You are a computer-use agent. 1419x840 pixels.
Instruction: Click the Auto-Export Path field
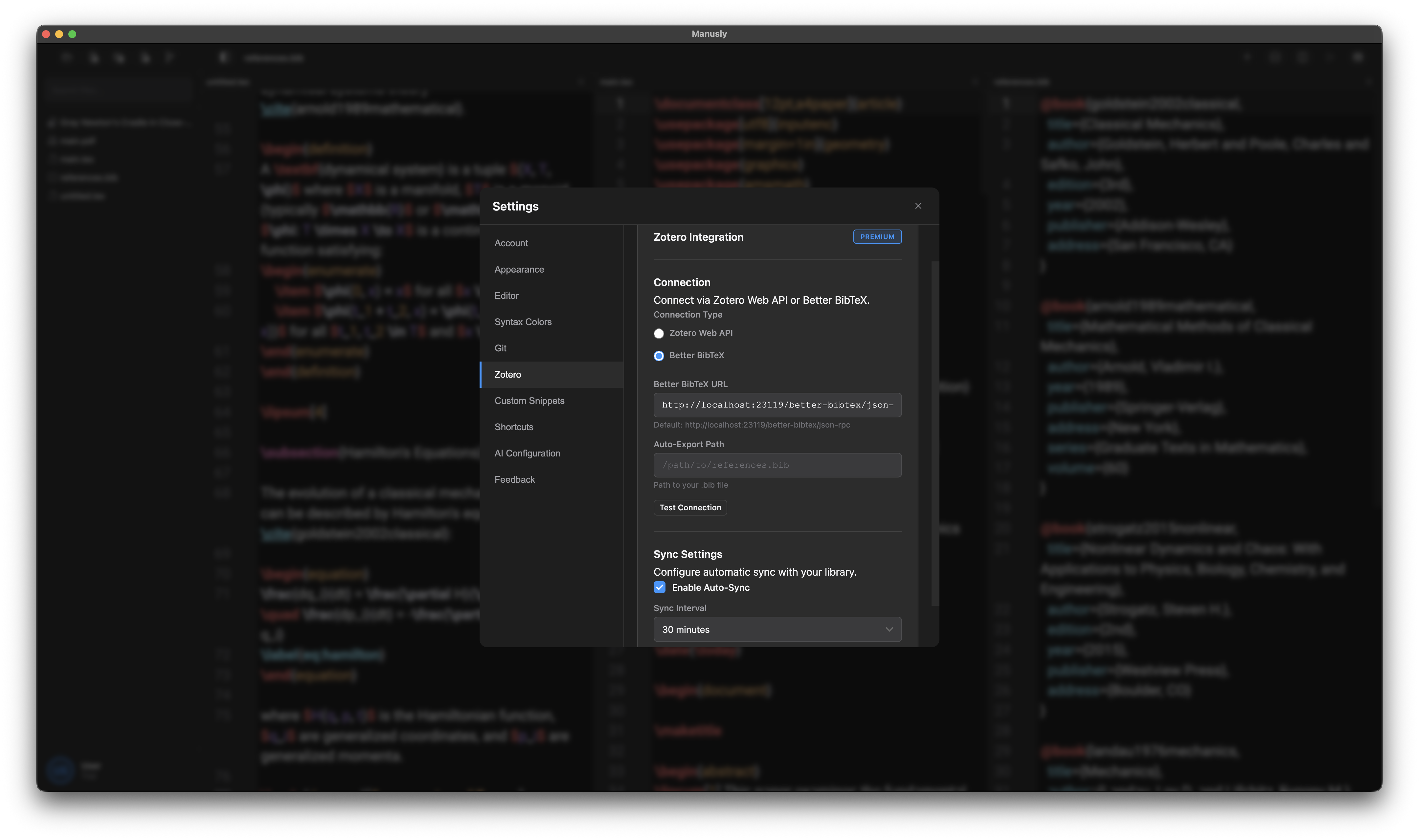(777, 465)
